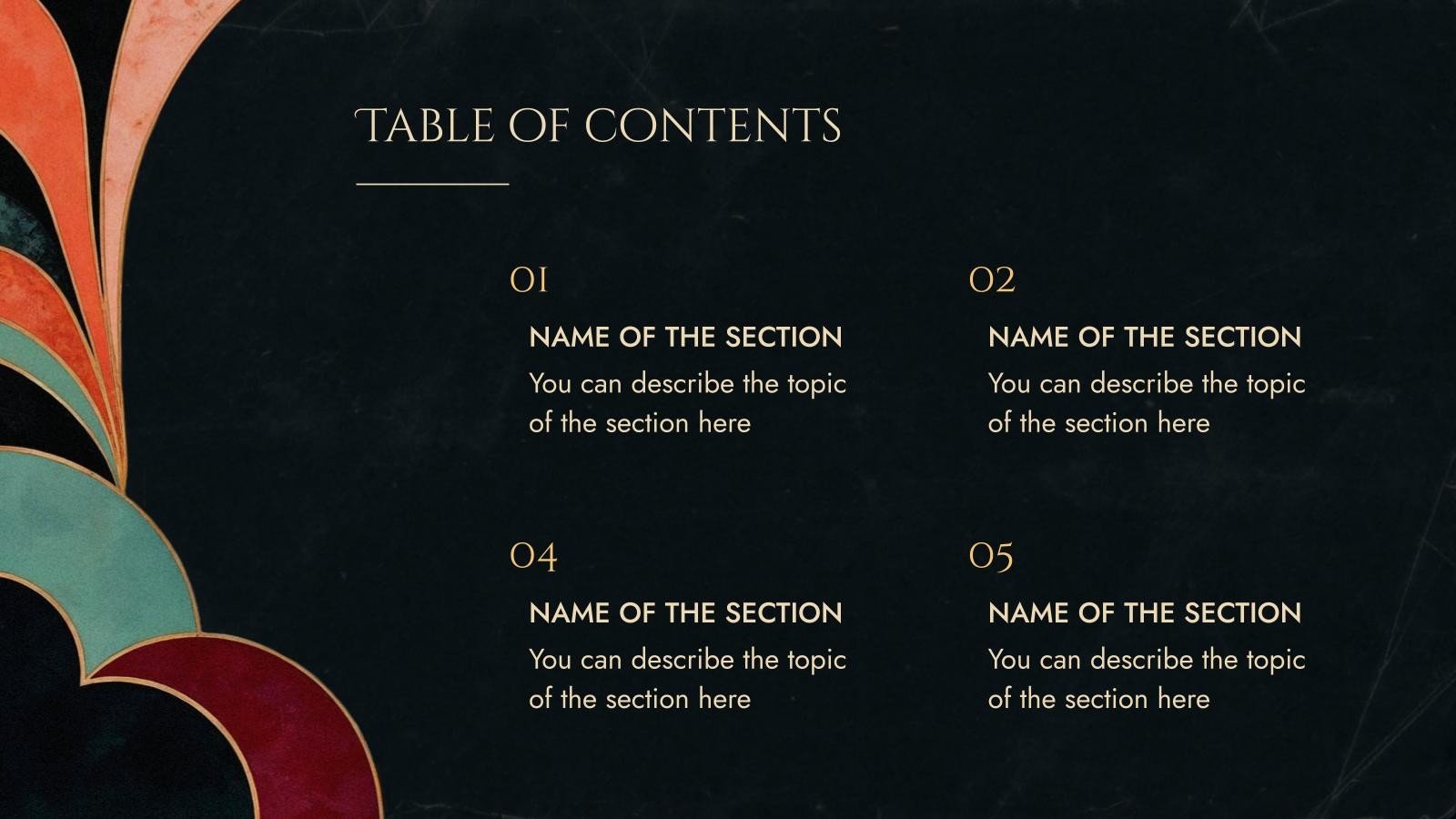This screenshot has width=1456, height=819.
Task: Select the section name heading under 05
Action: coord(1144,612)
